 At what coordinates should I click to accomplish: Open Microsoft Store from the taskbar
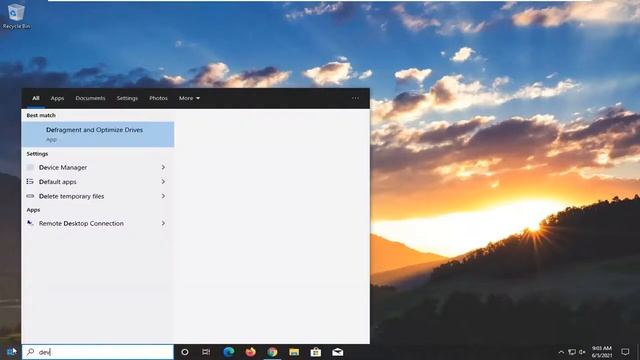click(x=316, y=352)
